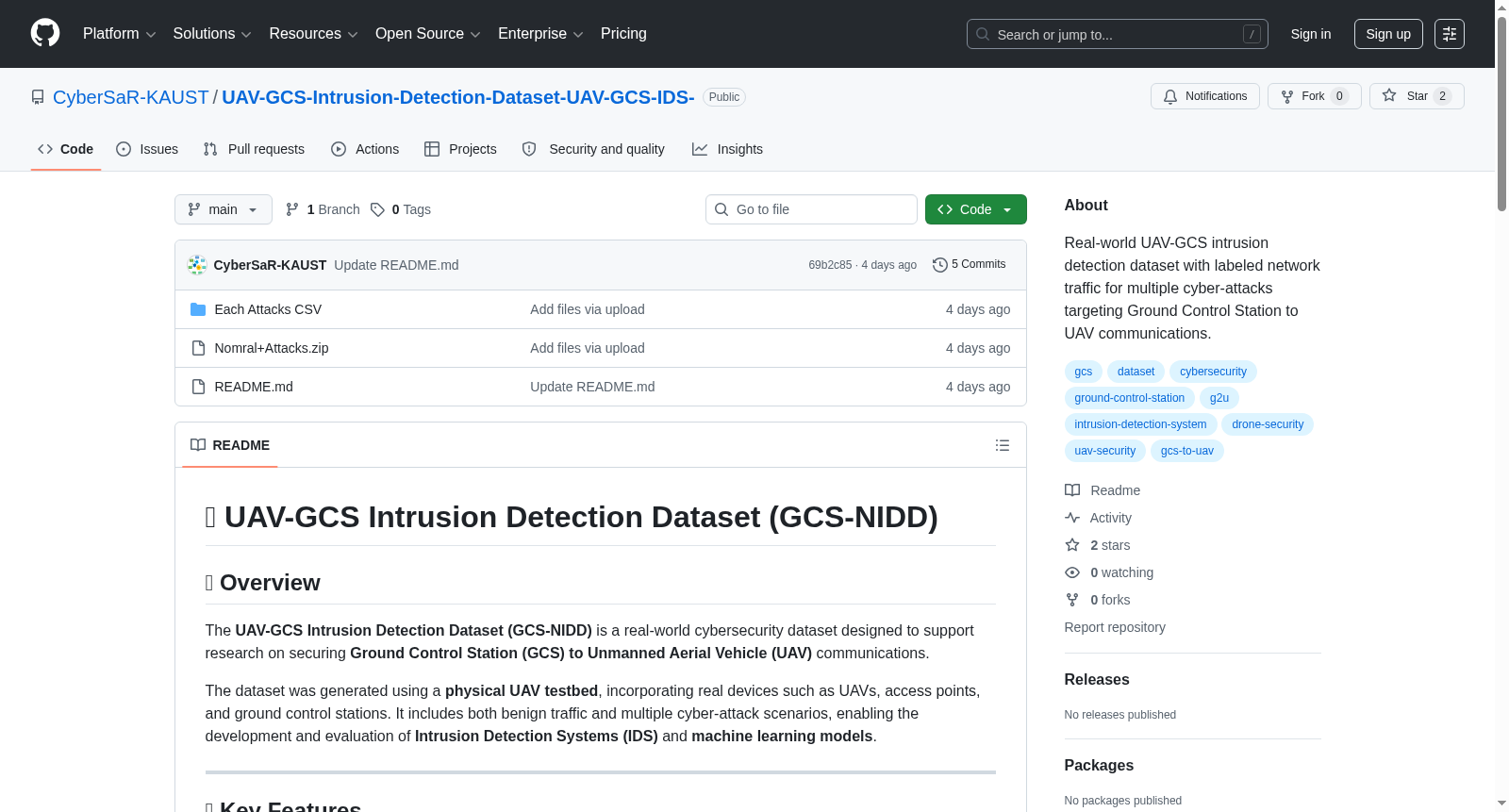This screenshot has width=1509, height=812.
Task: View the Insights tab
Action: [727, 149]
